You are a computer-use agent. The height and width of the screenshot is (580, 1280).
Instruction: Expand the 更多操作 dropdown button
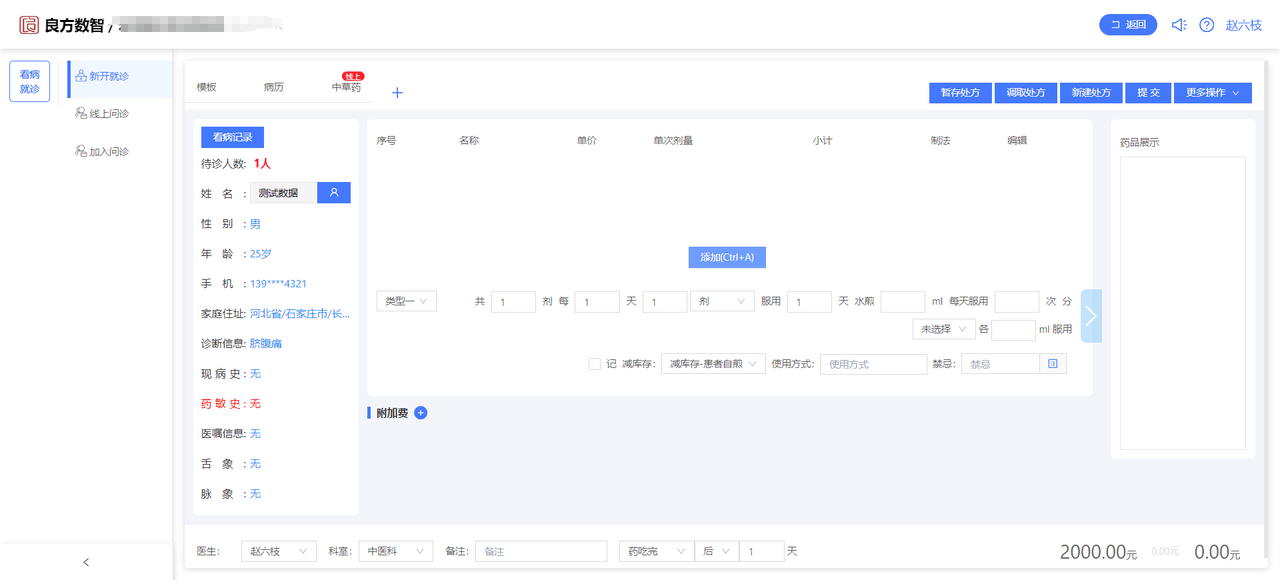click(x=1212, y=92)
